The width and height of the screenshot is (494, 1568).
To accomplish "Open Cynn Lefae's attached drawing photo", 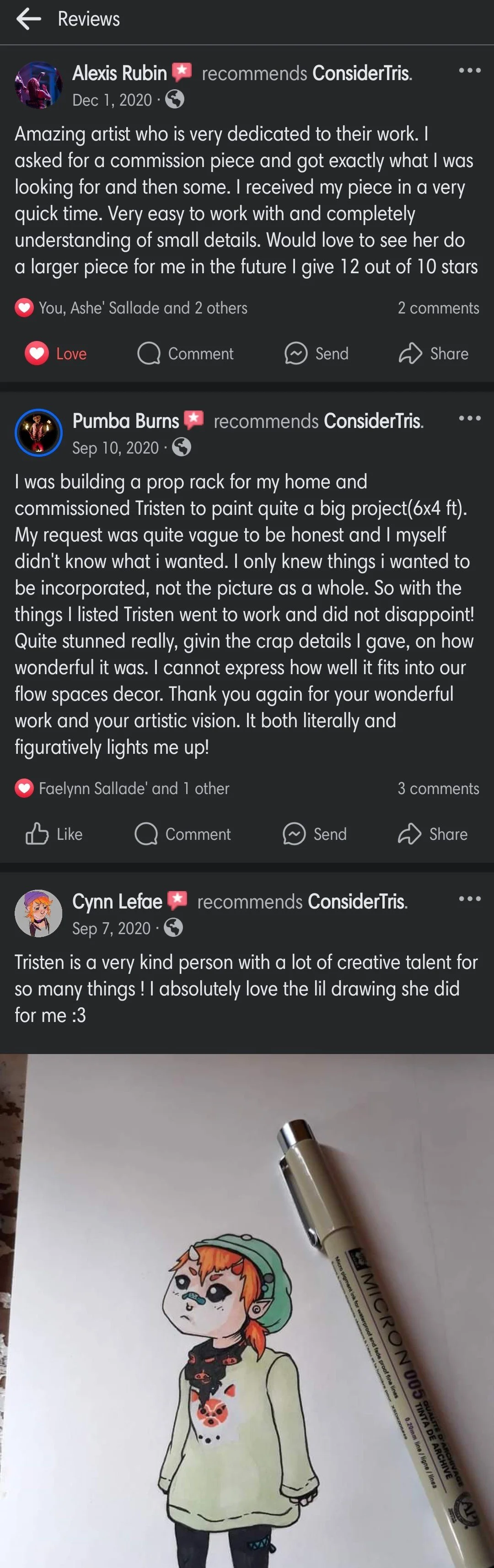I will (247, 1308).
